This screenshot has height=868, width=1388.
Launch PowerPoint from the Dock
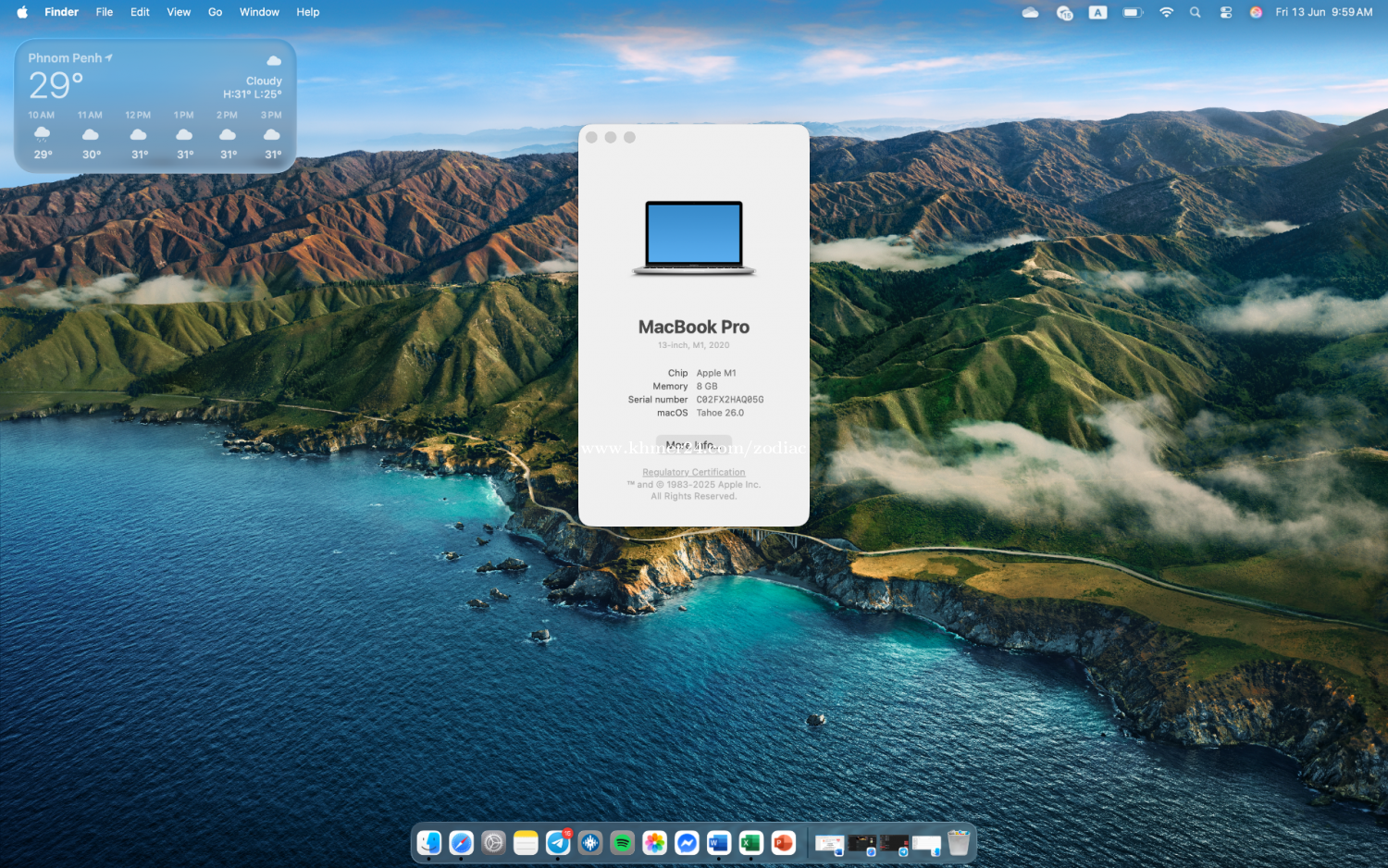tap(784, 843)
